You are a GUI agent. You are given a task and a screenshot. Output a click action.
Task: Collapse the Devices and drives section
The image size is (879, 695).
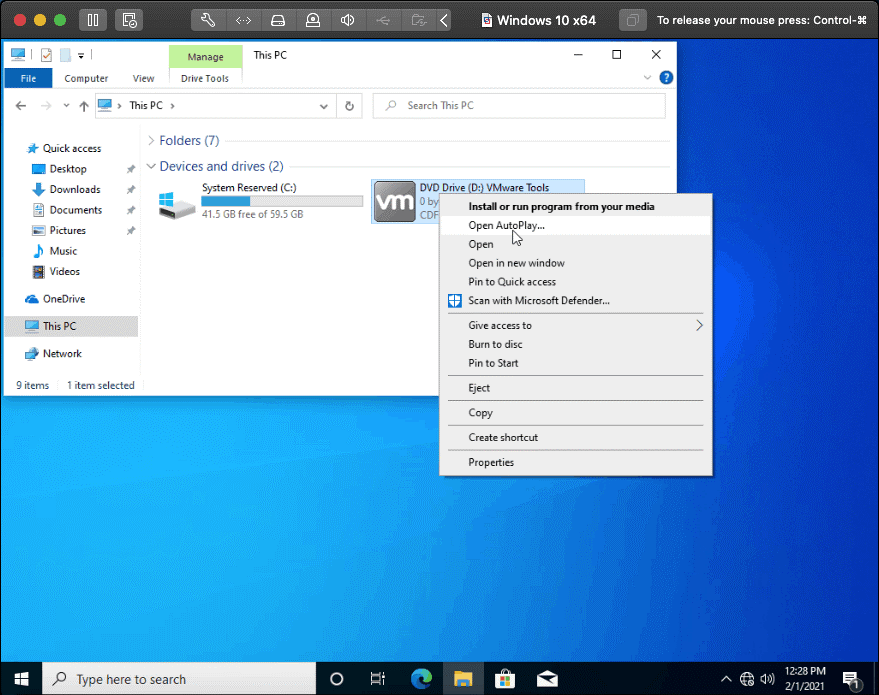click(x=151, y=166)
